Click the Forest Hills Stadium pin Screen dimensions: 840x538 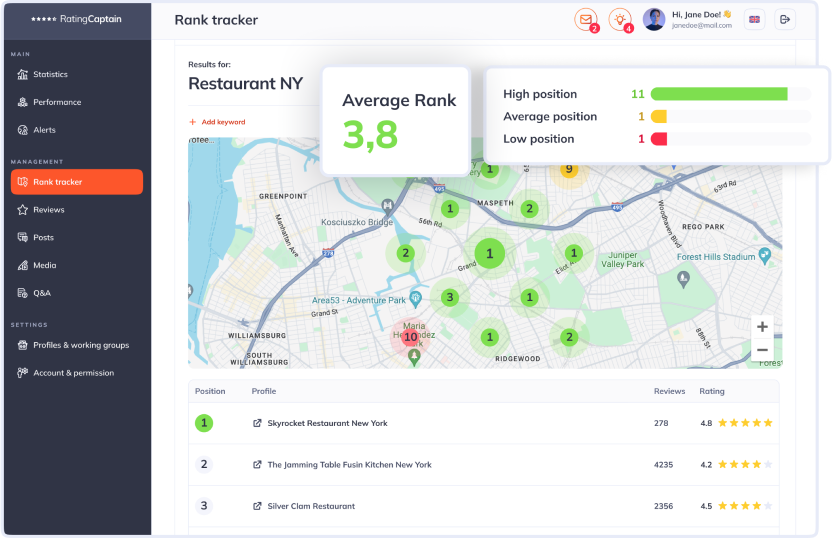(x=765, y=256)
